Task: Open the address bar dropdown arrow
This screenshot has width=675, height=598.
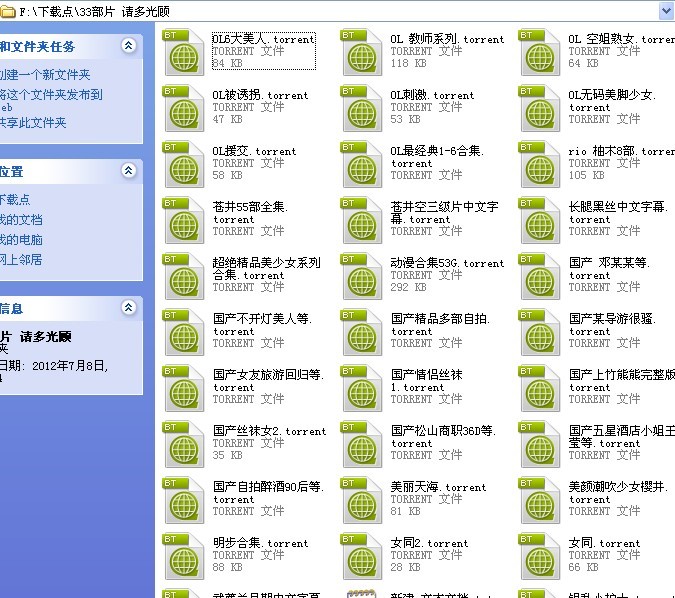Action: pos(666,11)
